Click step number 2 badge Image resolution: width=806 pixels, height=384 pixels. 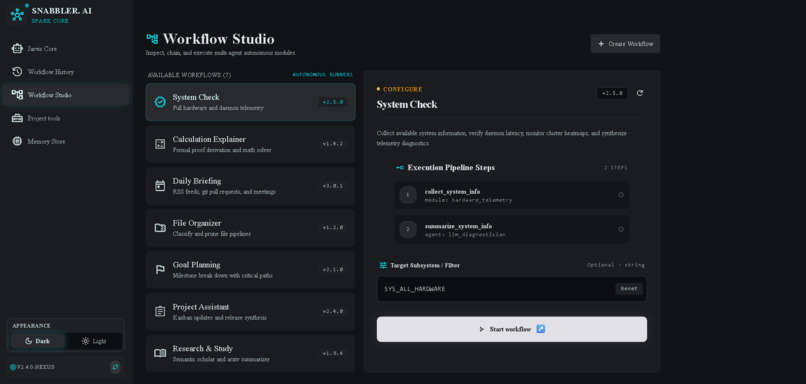(x=408, y=229)
